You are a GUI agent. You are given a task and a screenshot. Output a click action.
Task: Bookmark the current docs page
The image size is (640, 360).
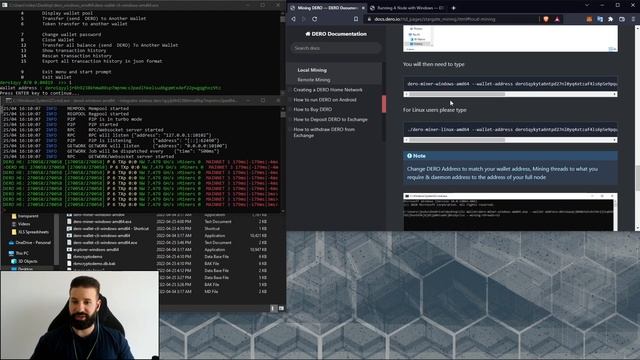(x=356, y=19)
